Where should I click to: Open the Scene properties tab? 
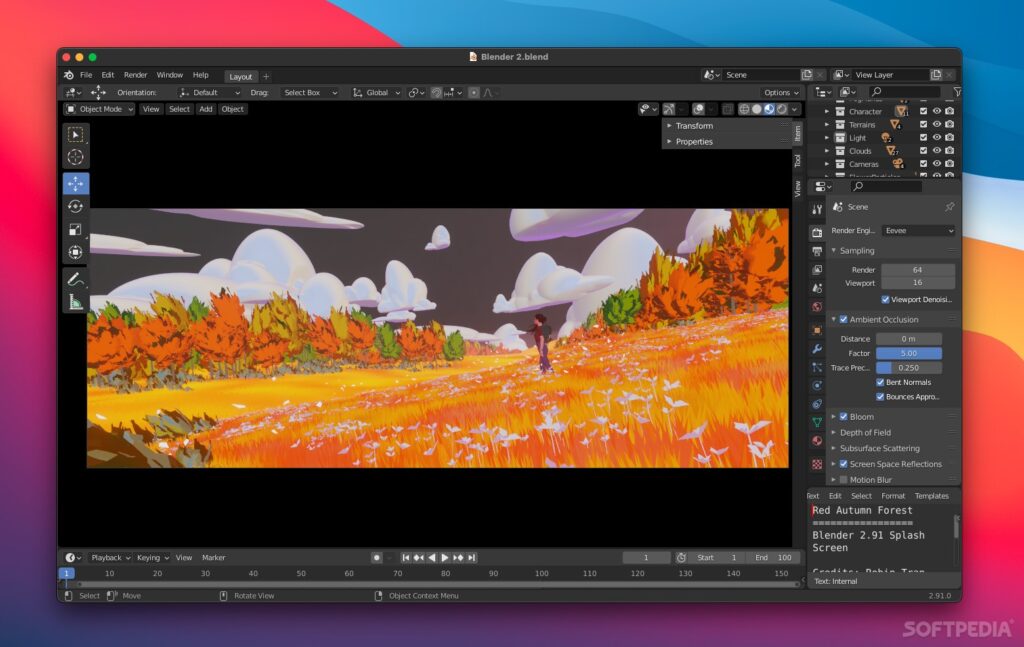point(817,288)
